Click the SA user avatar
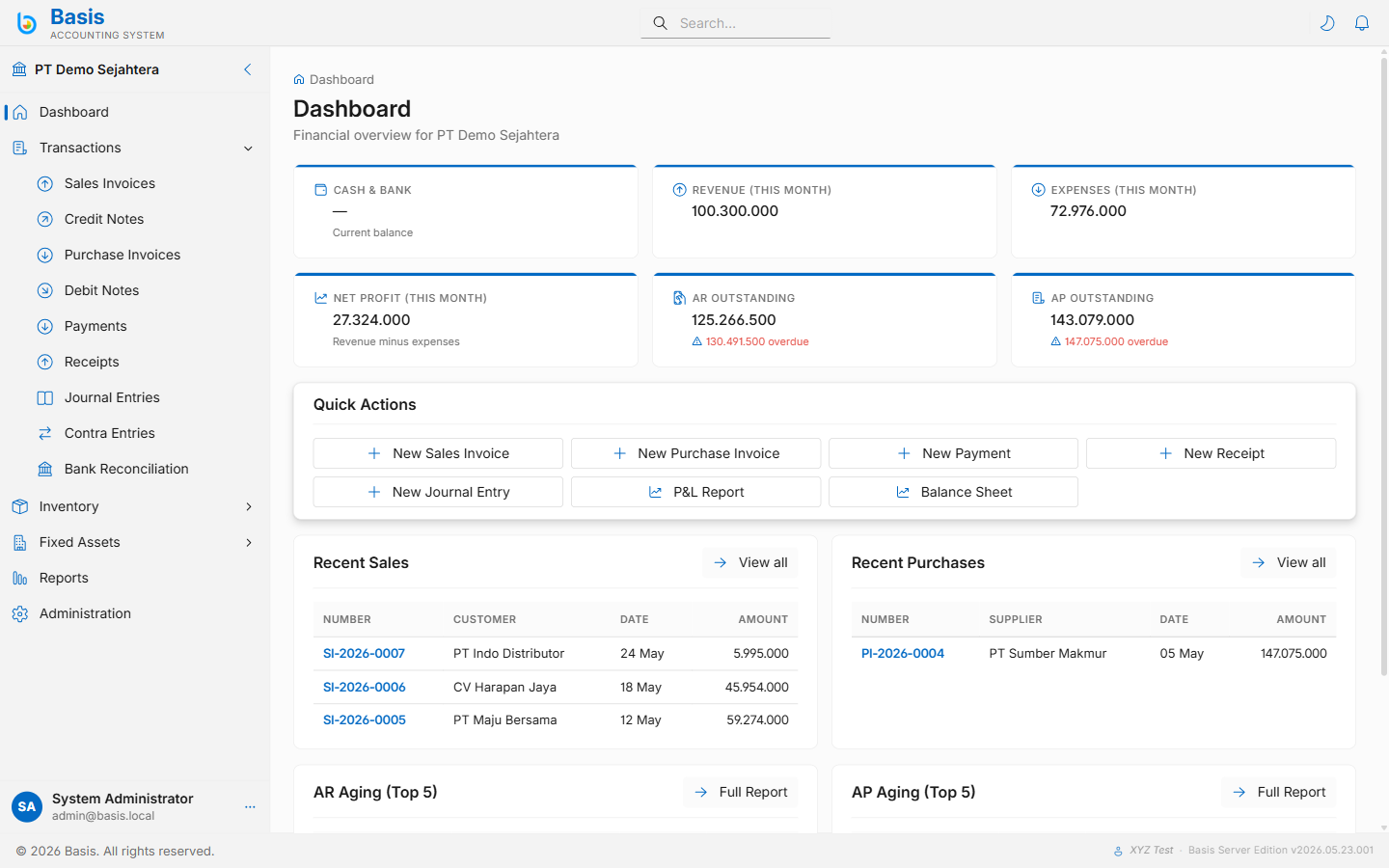 tap(27, 806)
